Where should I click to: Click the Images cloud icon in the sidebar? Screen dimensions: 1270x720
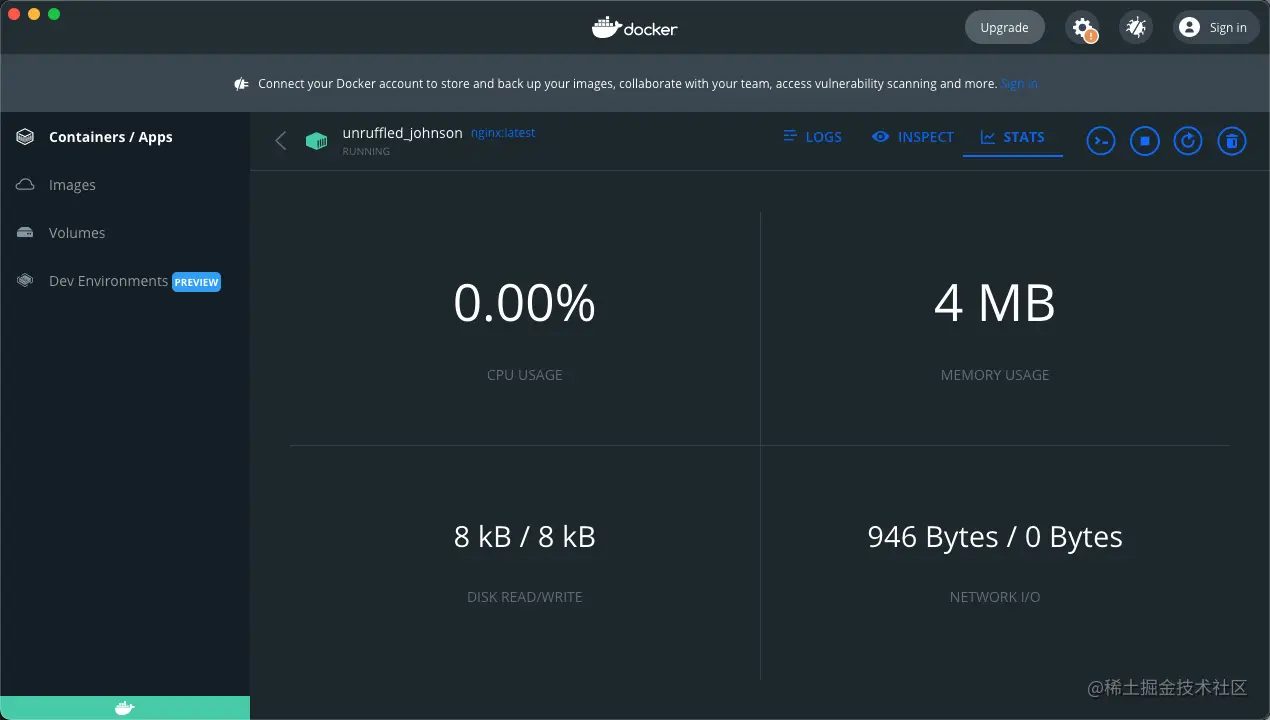point(26,185)
